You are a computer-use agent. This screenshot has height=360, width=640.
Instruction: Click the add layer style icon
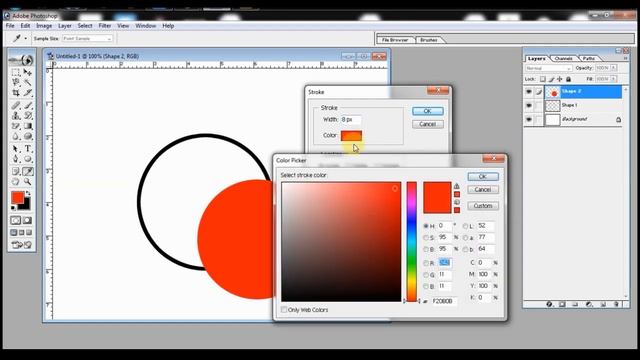[x=549, y=304]
